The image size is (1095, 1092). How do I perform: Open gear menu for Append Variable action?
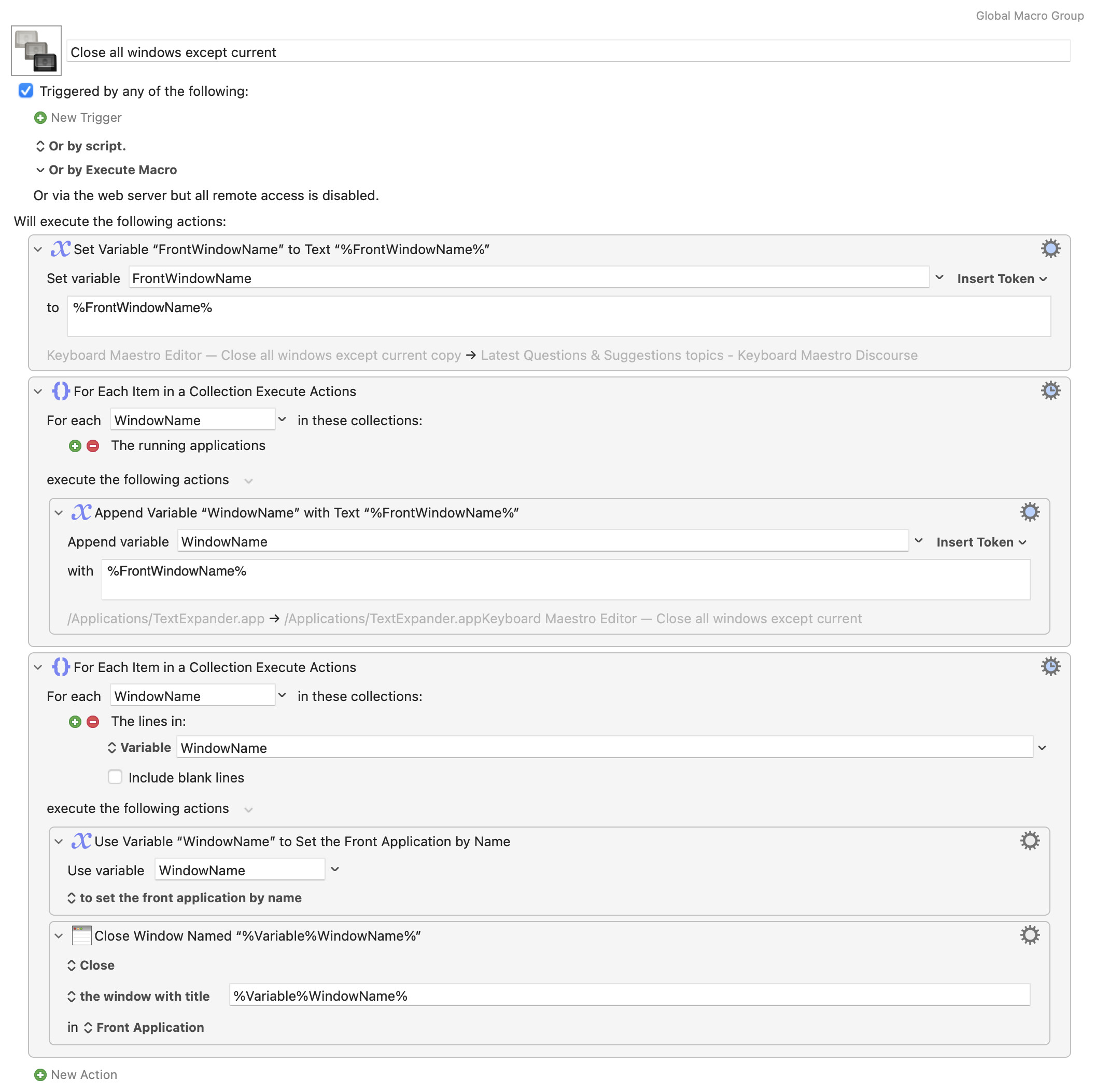[1029, 512]
